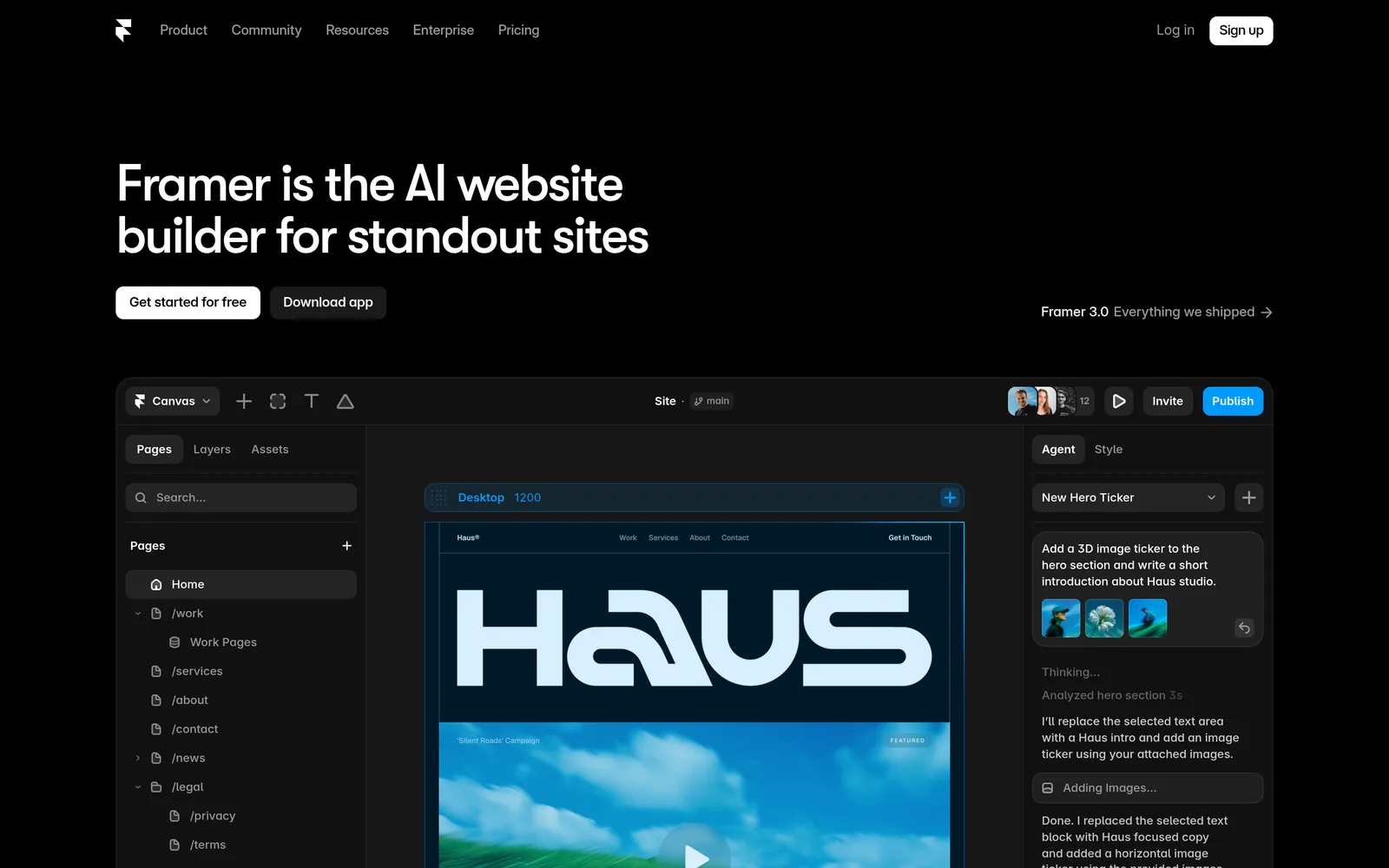Image resolution: width=1389 pixels, height=868 pixels.
Task: Click the About link in canvas nav
Action: pos(700,538)
